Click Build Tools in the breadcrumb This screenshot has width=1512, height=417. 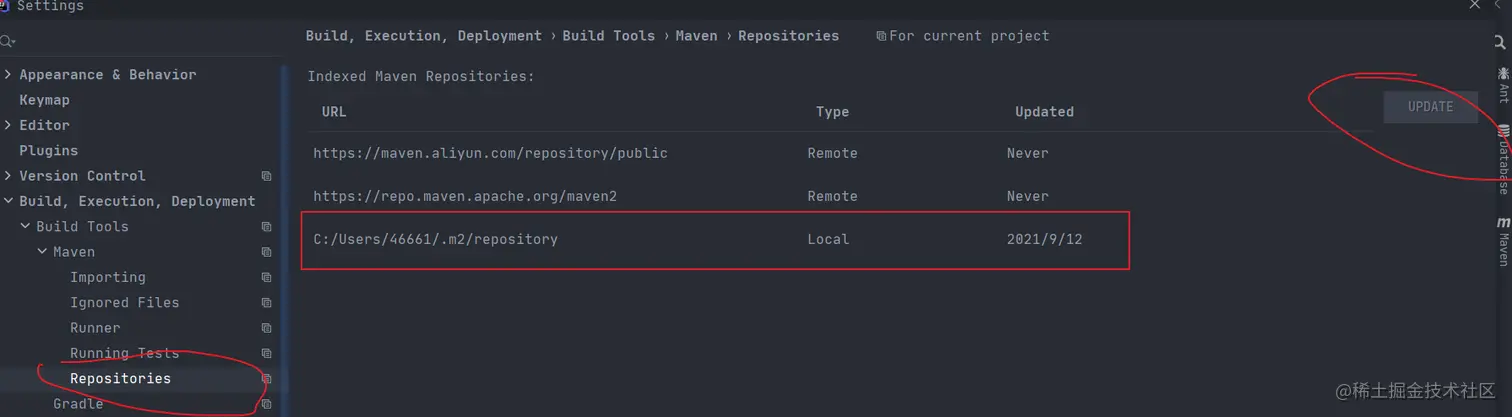pos(608,36)
